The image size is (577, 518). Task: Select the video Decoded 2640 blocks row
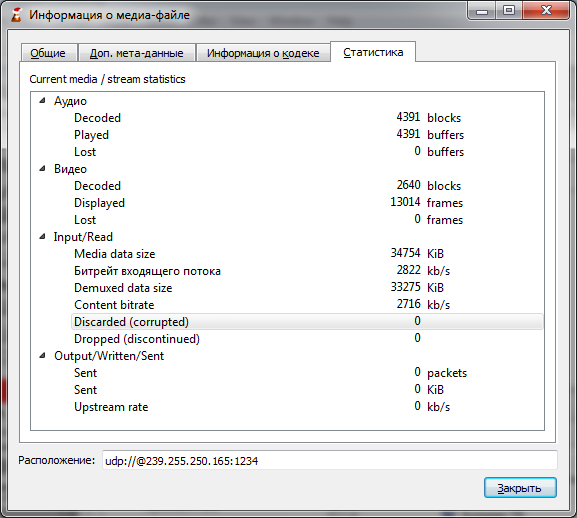pyautogui.click(x=307, y=186)
